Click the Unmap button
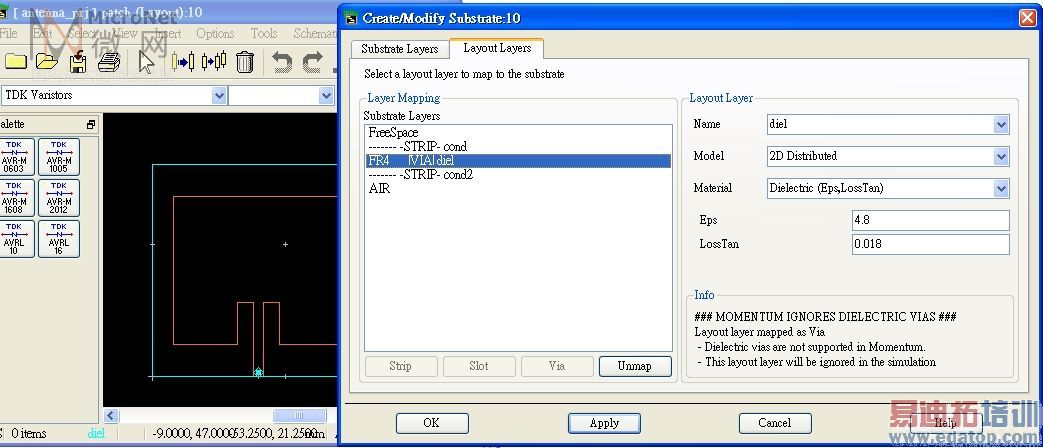 [x=635, y=366]
